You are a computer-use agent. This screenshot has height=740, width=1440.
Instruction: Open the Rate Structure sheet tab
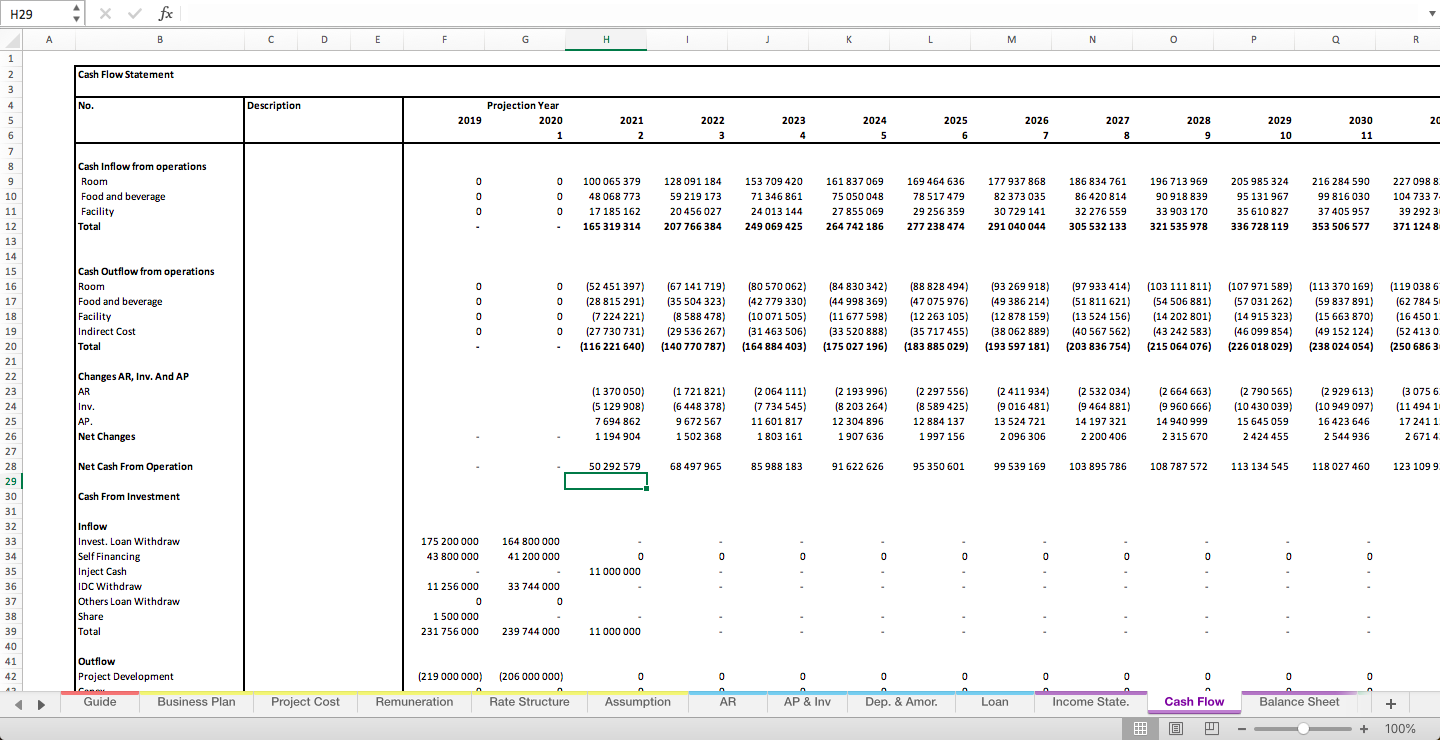pyautogui.click(x=529, y=702)
